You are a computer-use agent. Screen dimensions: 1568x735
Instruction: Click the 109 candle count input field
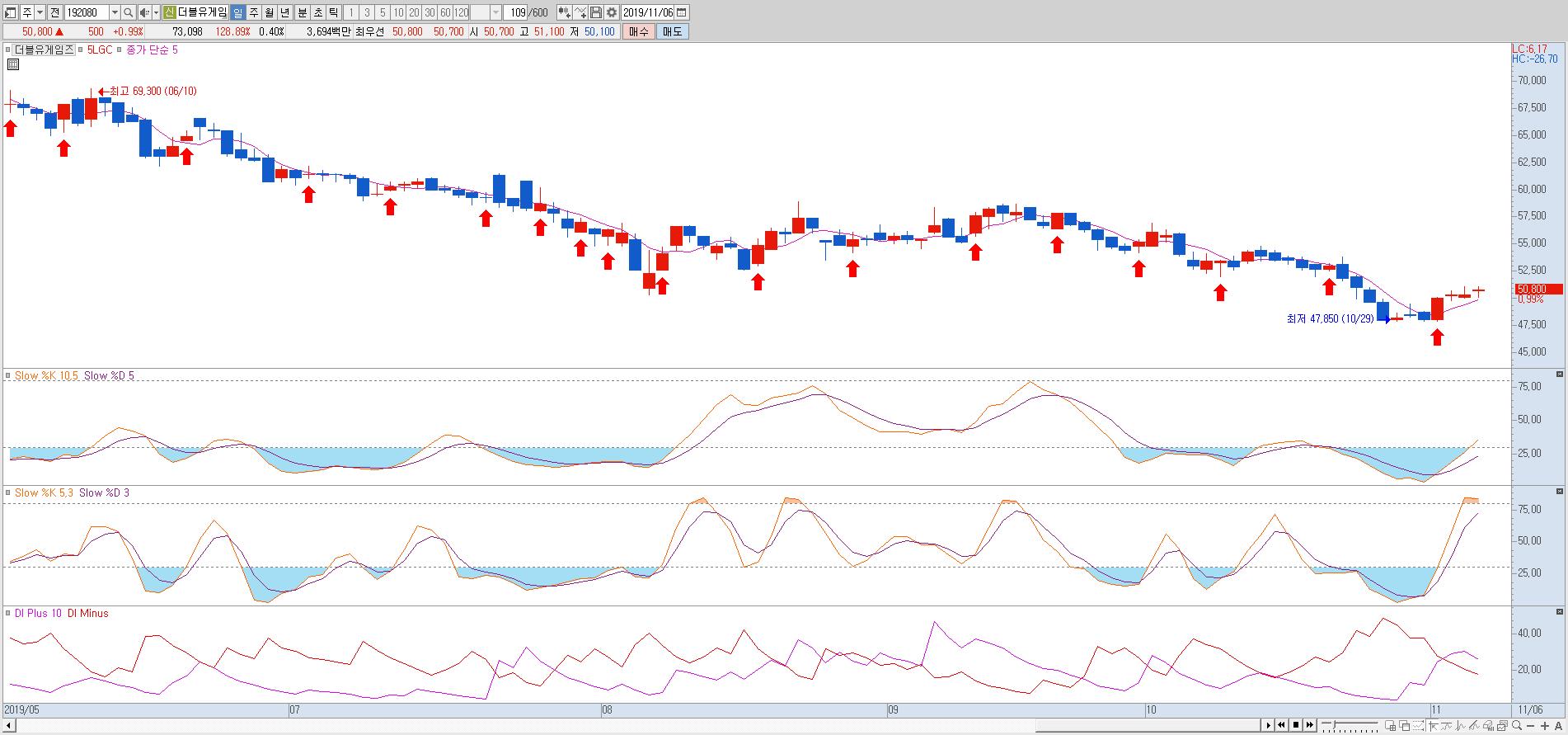(x=515, y=12)
